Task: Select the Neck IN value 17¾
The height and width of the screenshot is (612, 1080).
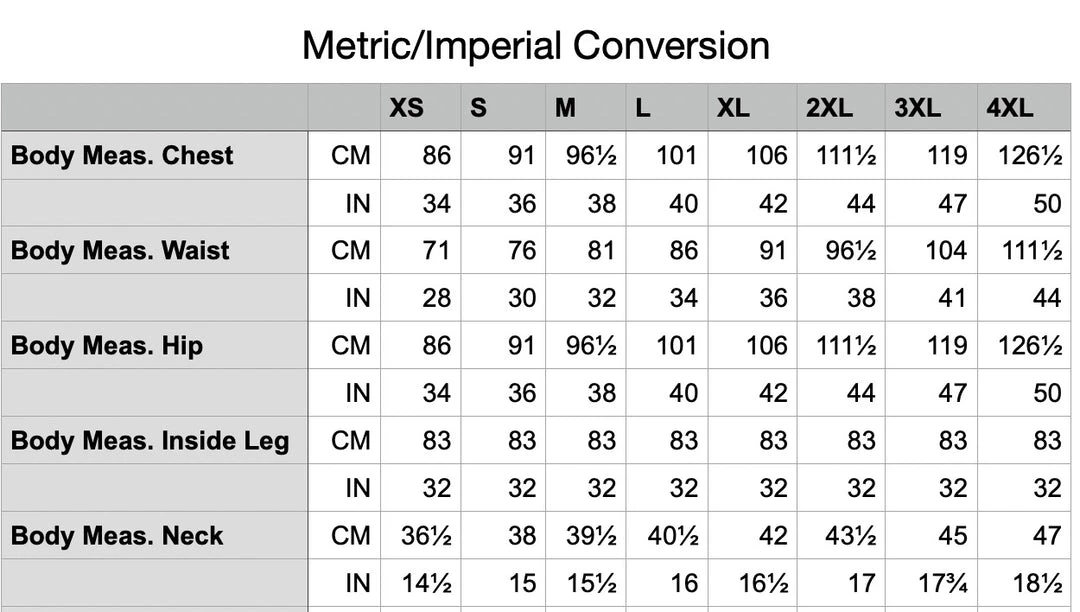Action: [942, 584]
